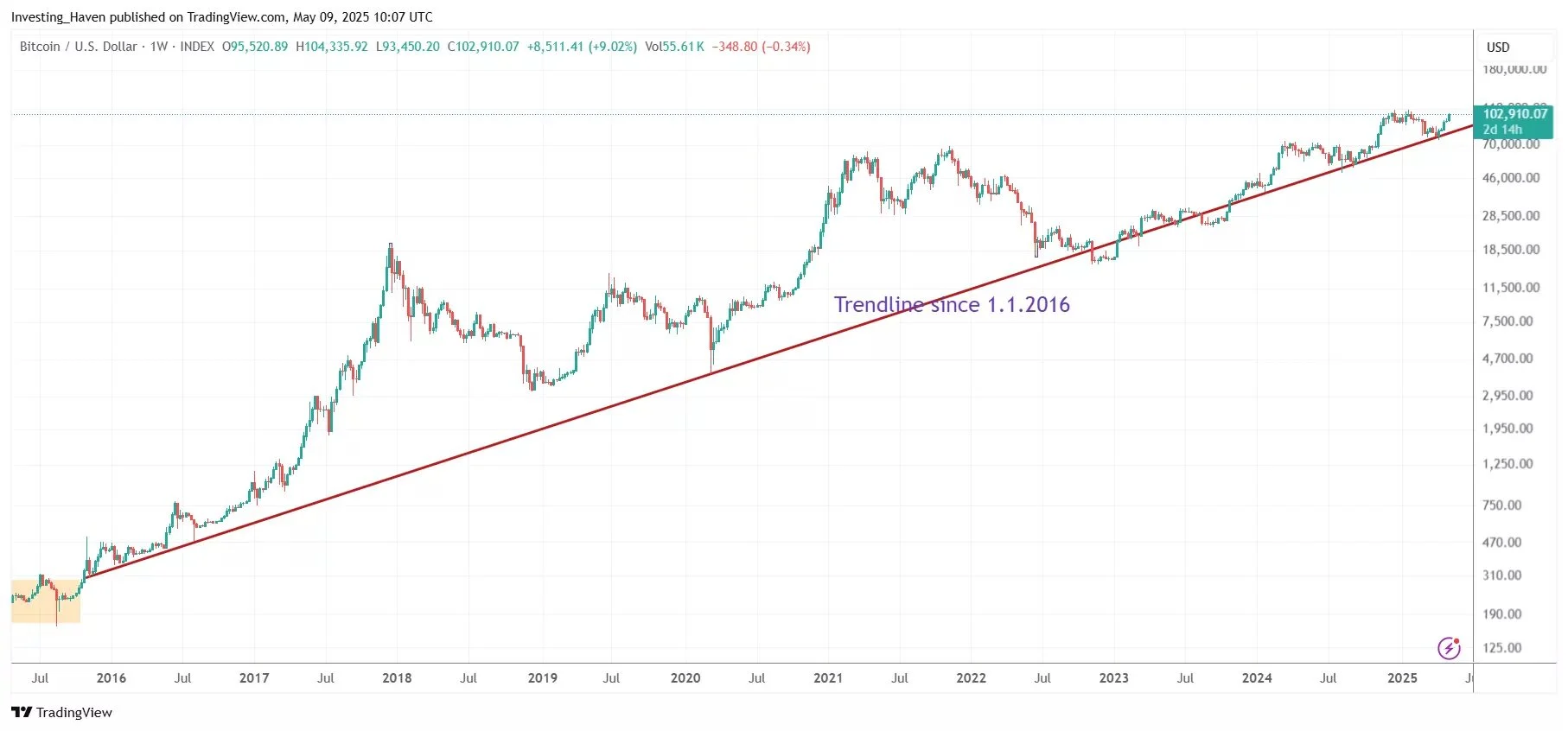1568x731 pixels.
Task: Click the INDEX source label
Action: [x=197, y=47]
